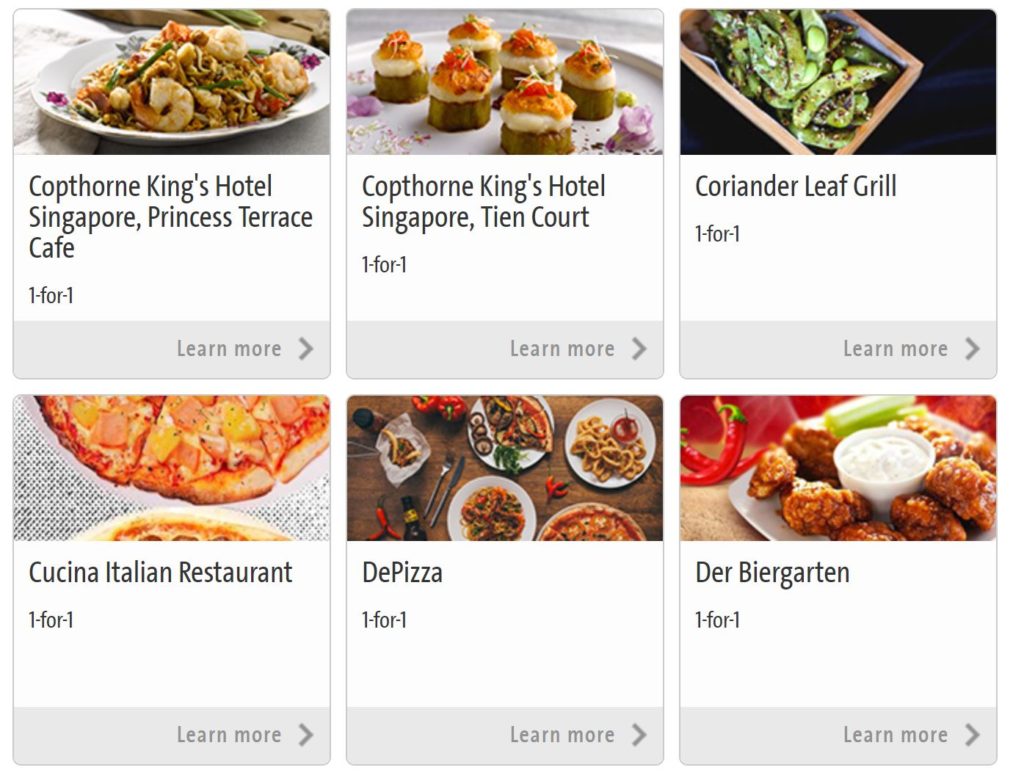Click the edamame box photo
This screenshot has height=773, width=1024.
(838, 82)
